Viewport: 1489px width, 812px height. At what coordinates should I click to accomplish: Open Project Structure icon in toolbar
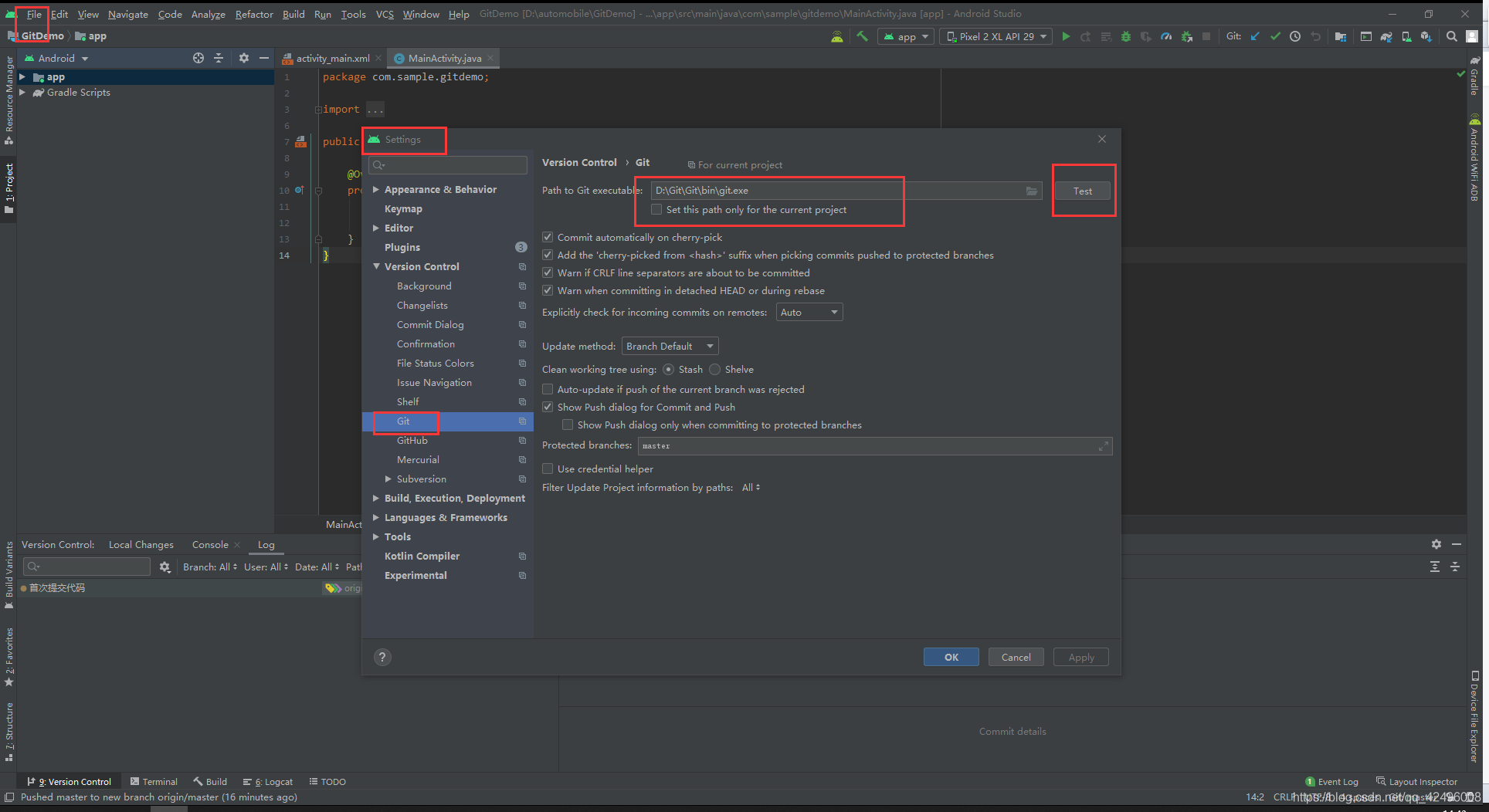click(1341, 36)
